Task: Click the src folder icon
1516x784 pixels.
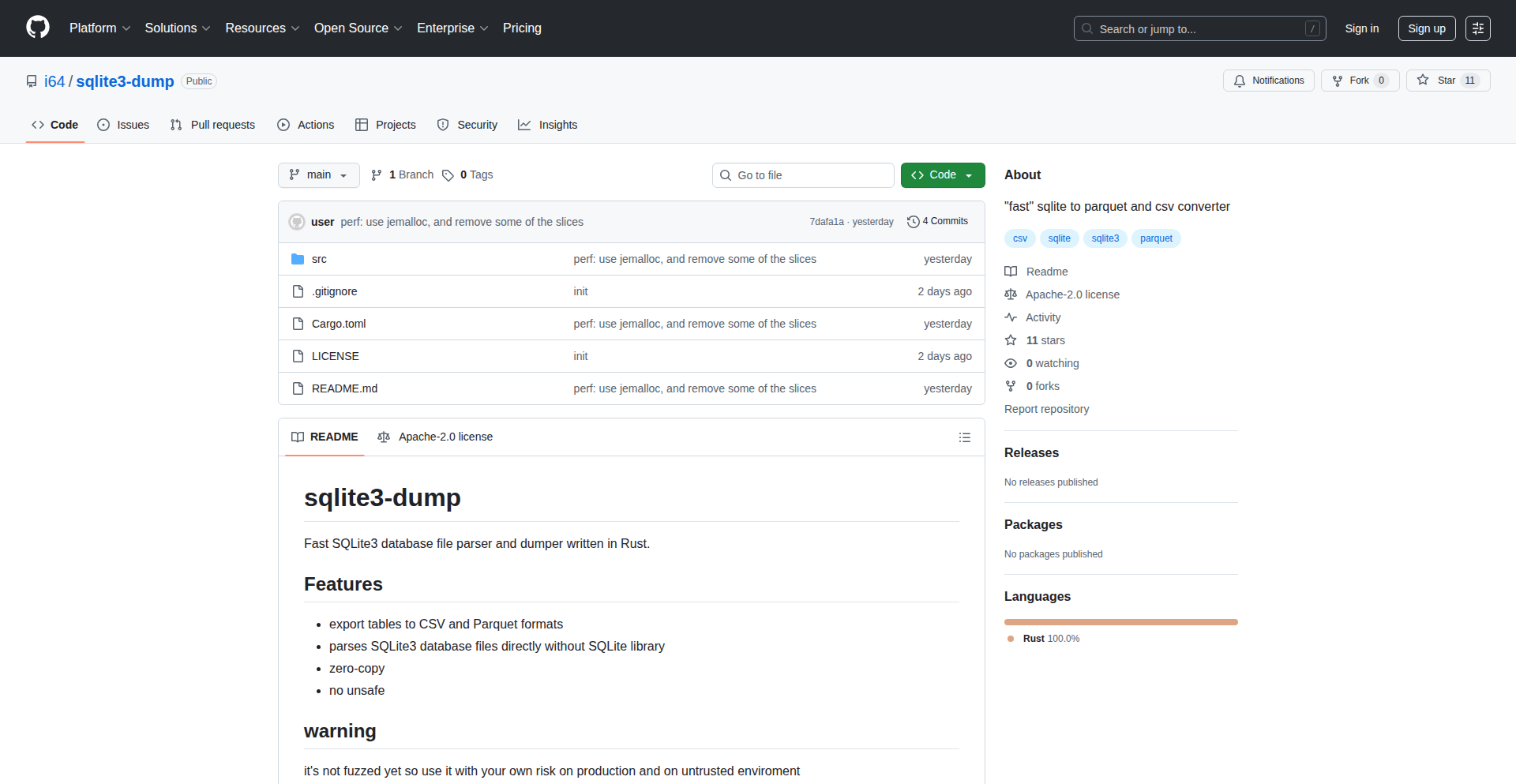Action: [x=298, y=259]
